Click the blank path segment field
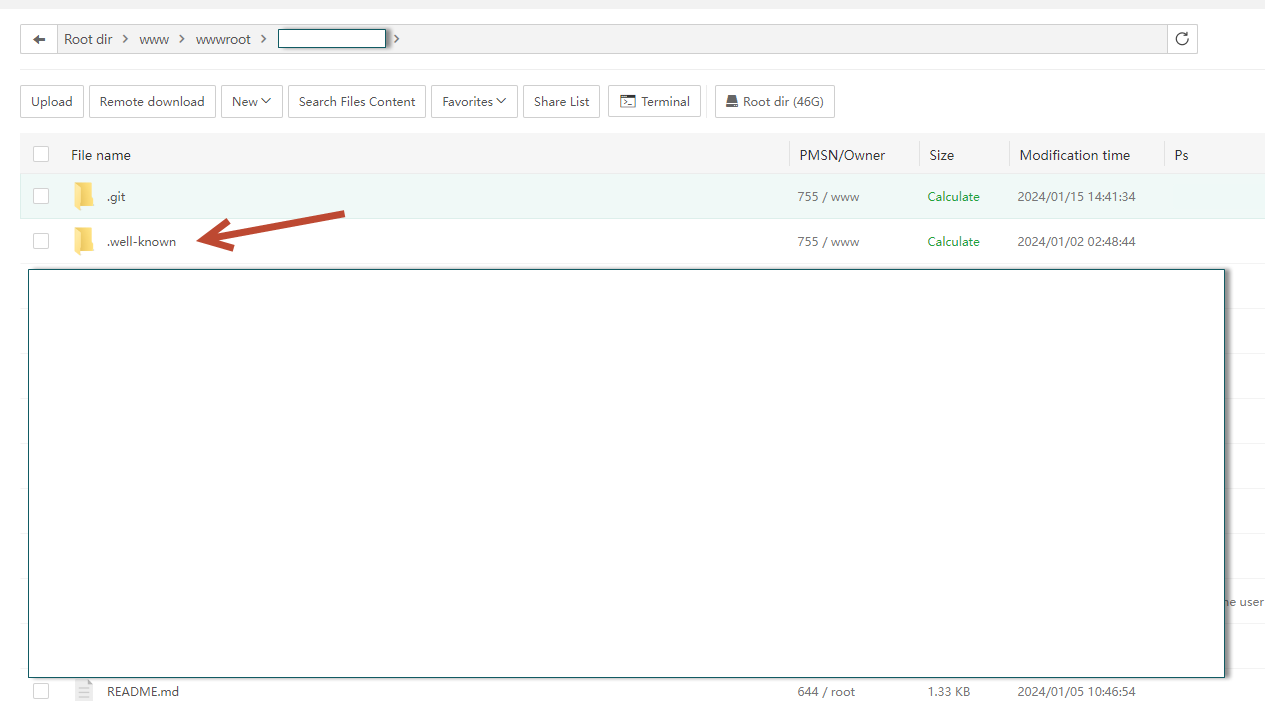The image size is (1265, 701). [332, 39]
